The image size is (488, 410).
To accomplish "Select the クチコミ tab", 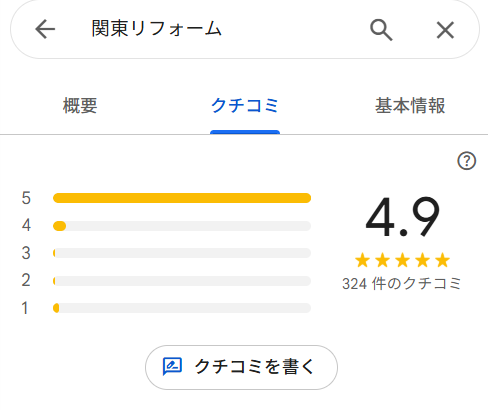I will pos(245,106).
